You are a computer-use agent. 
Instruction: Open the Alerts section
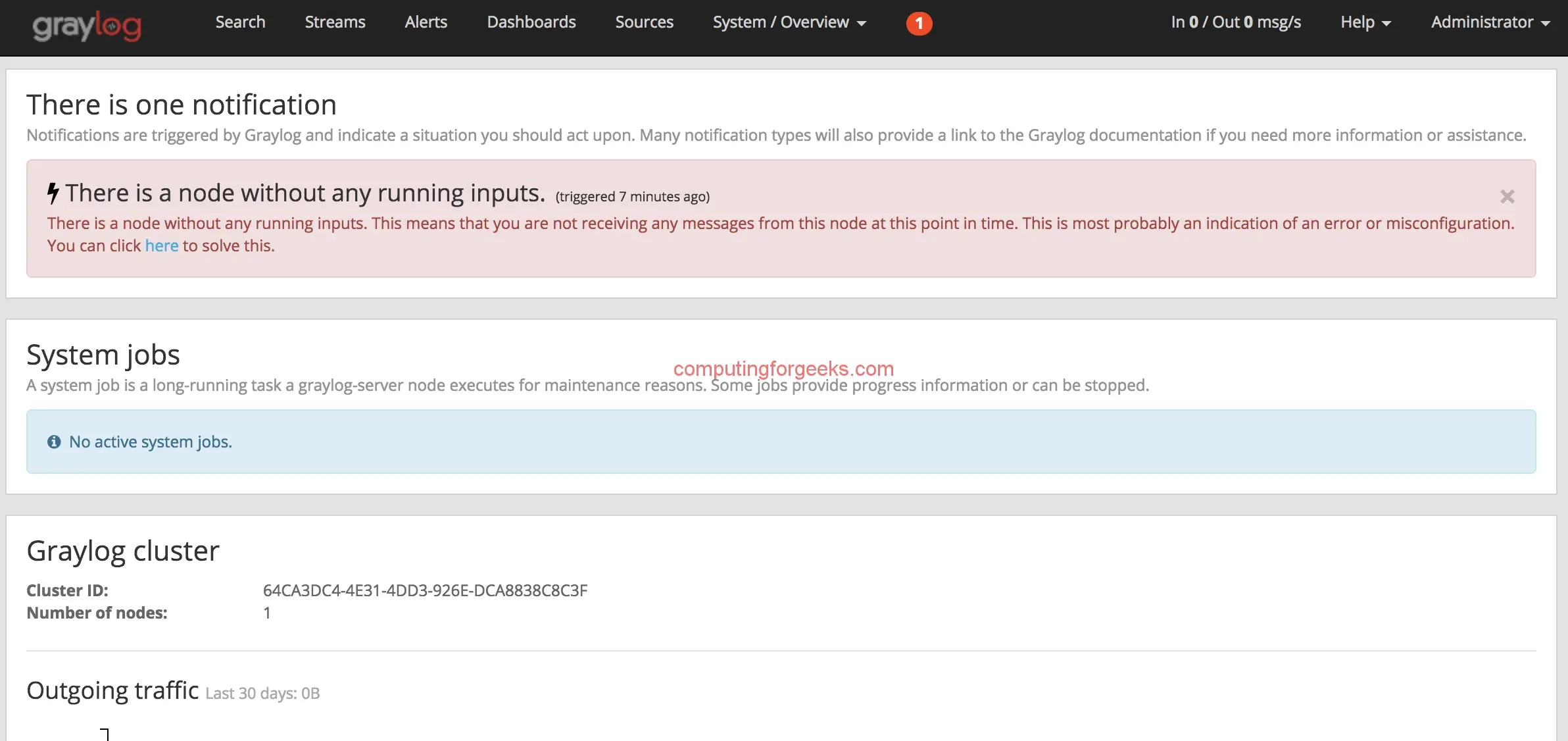tap(426, 22)
